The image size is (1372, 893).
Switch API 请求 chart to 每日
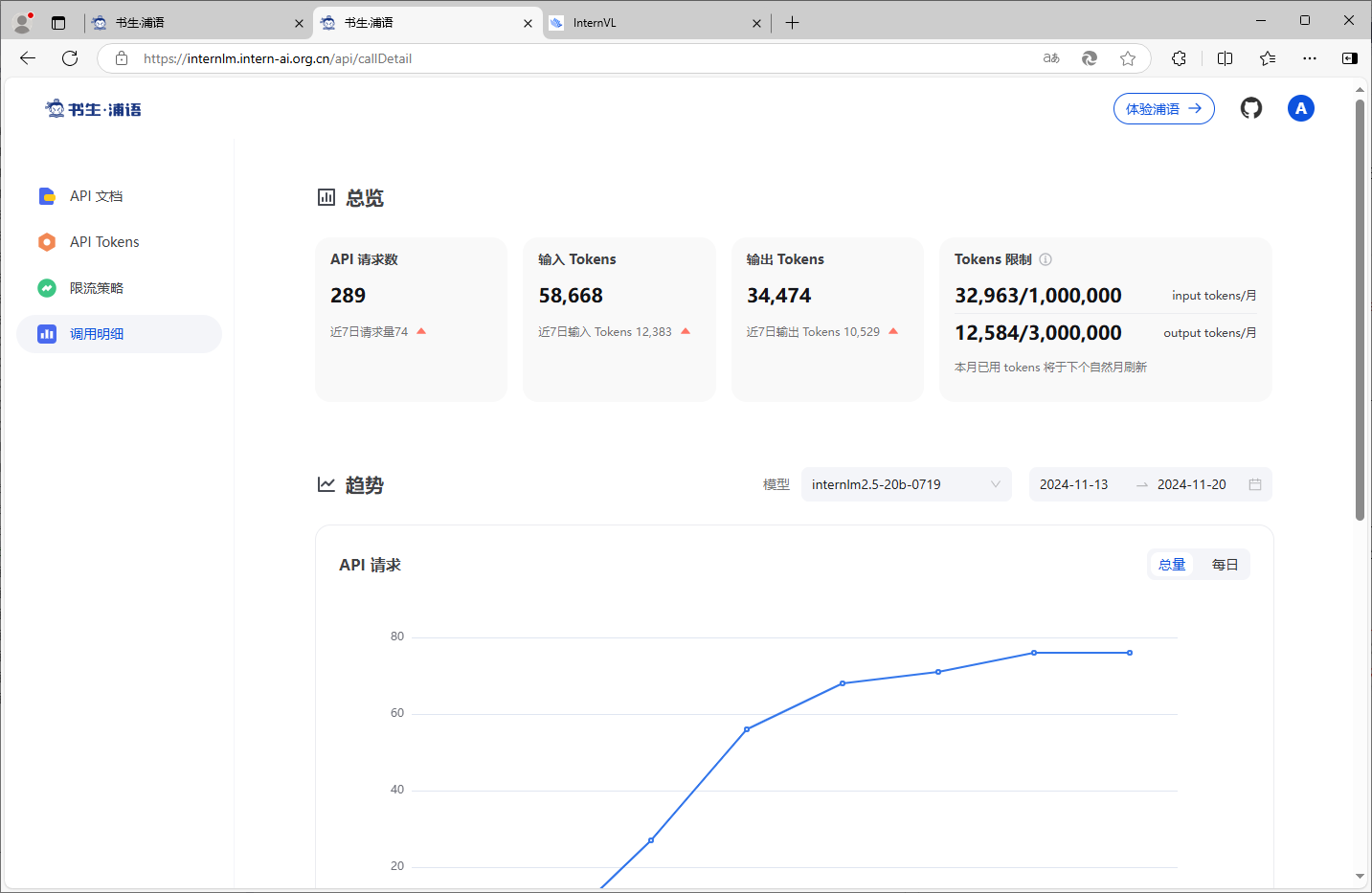click(1225, 565)
